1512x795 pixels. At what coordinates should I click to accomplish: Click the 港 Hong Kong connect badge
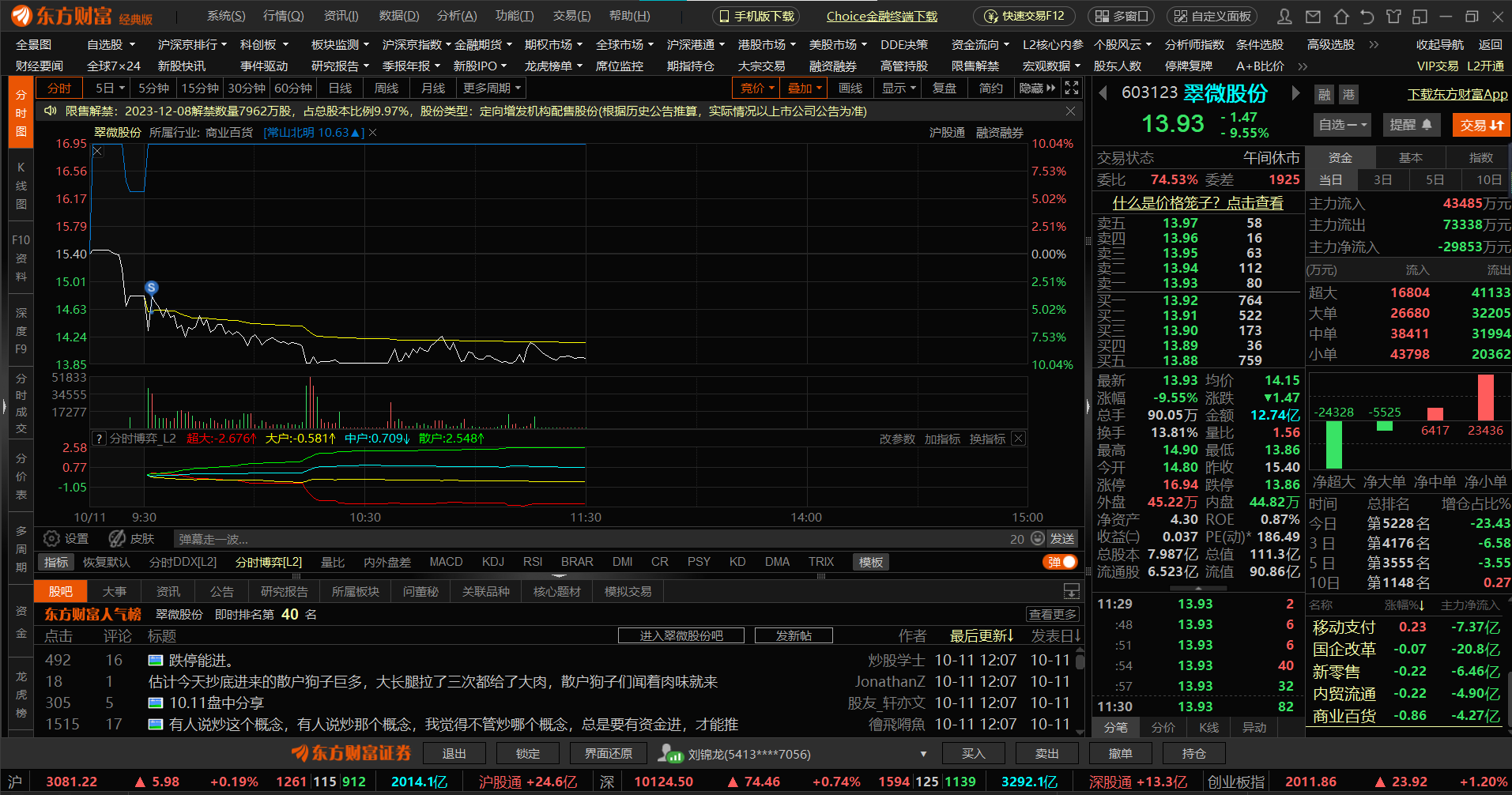[x=1348, y=95]
